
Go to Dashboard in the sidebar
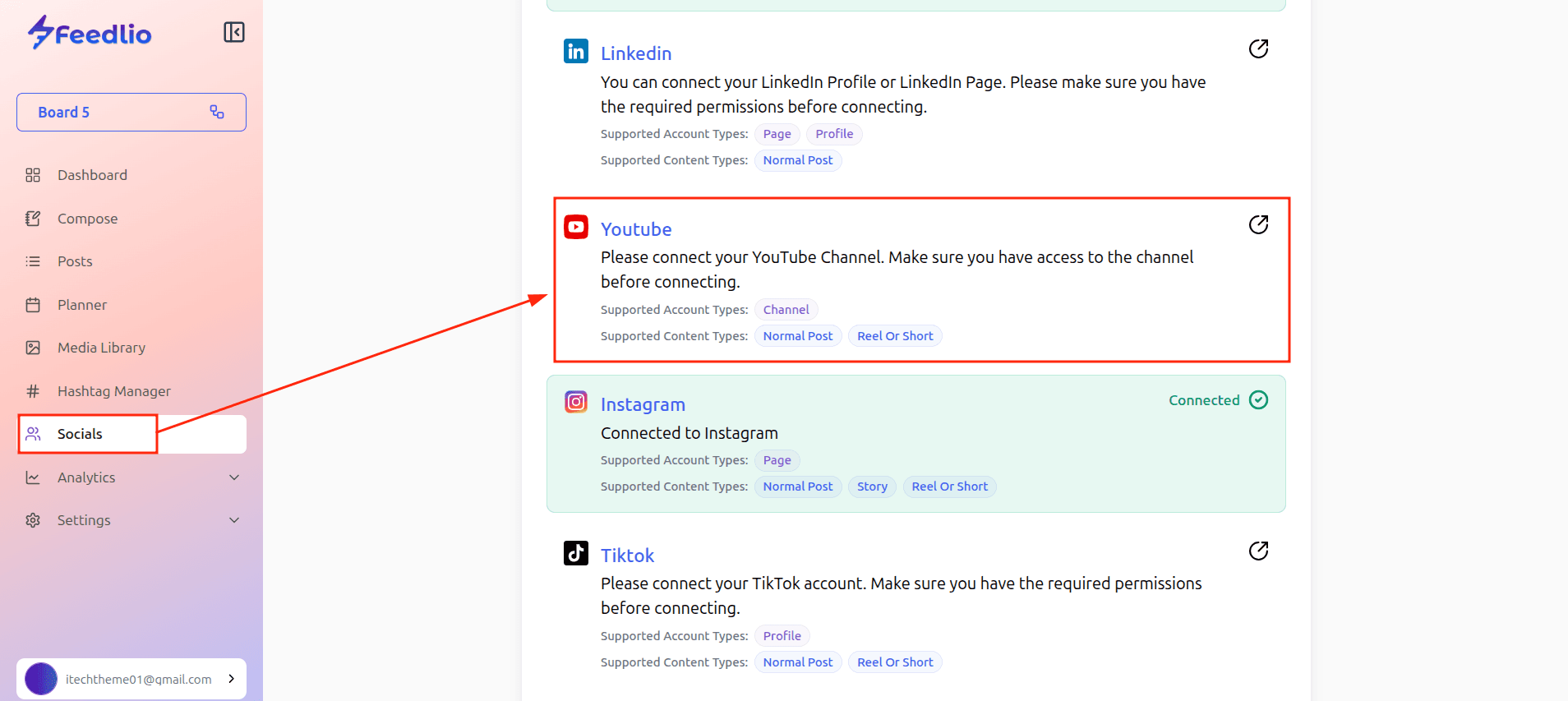(x=92, y=175)
